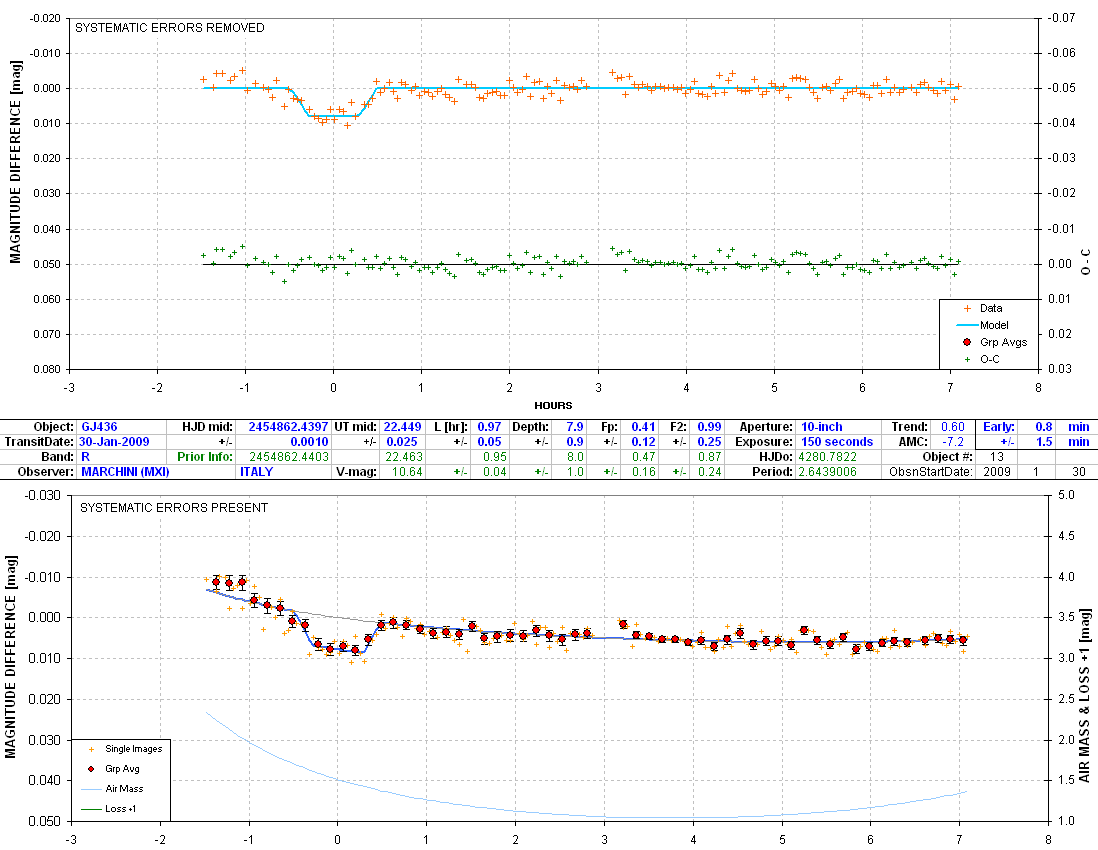Click the Trend value 0.60

click(x=952, y=426)
